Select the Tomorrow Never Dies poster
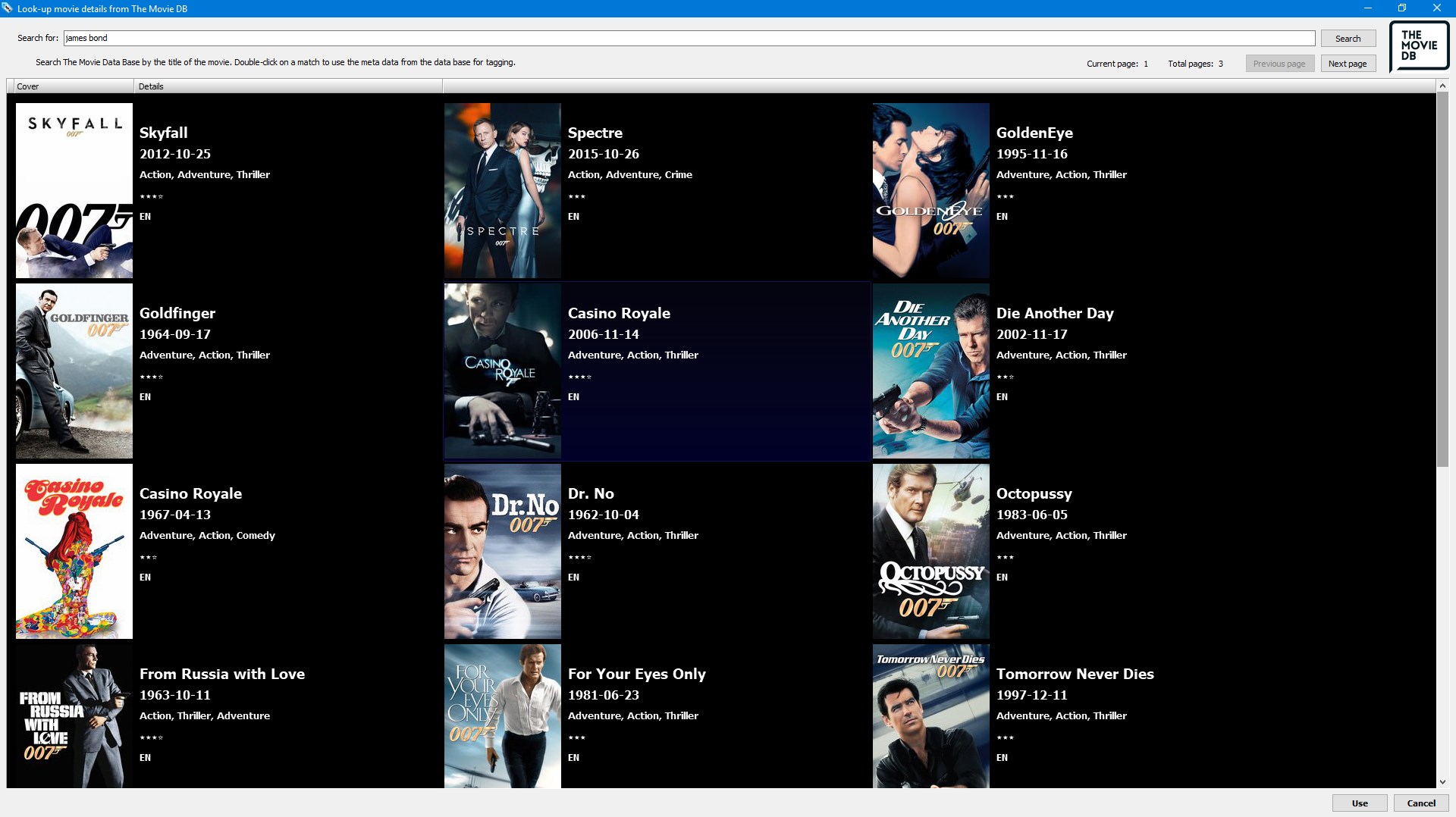This screenshot has width=1456, height=817. click(931, 716)
